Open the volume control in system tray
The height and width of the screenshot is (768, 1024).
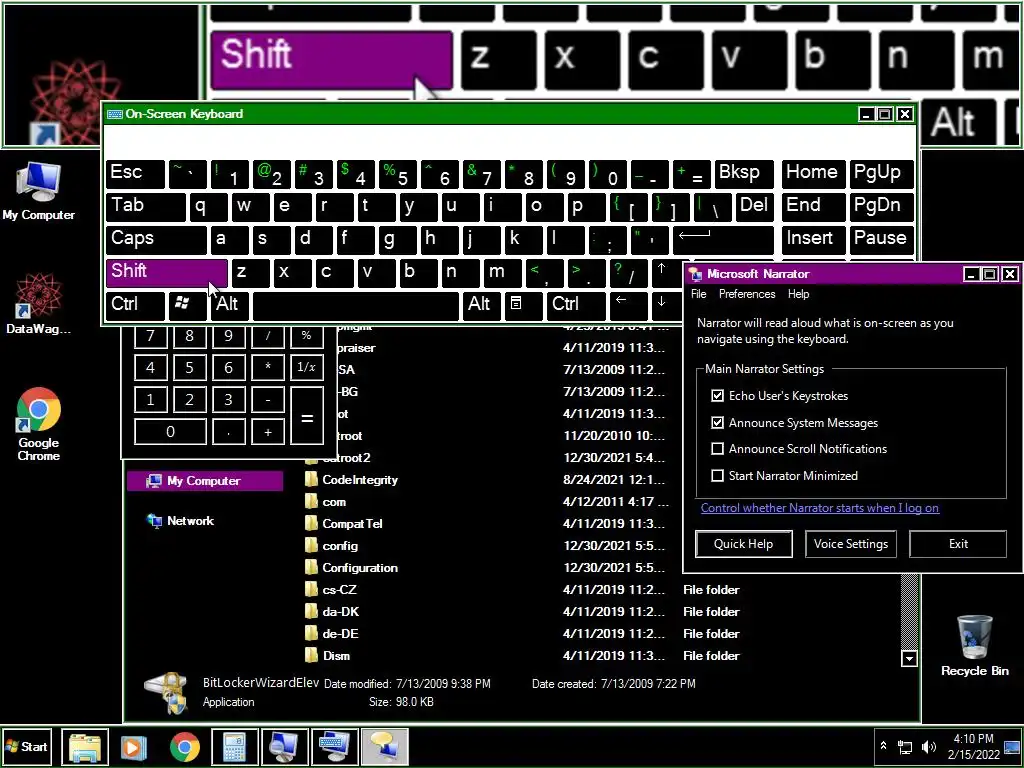[x=928, y=746]
